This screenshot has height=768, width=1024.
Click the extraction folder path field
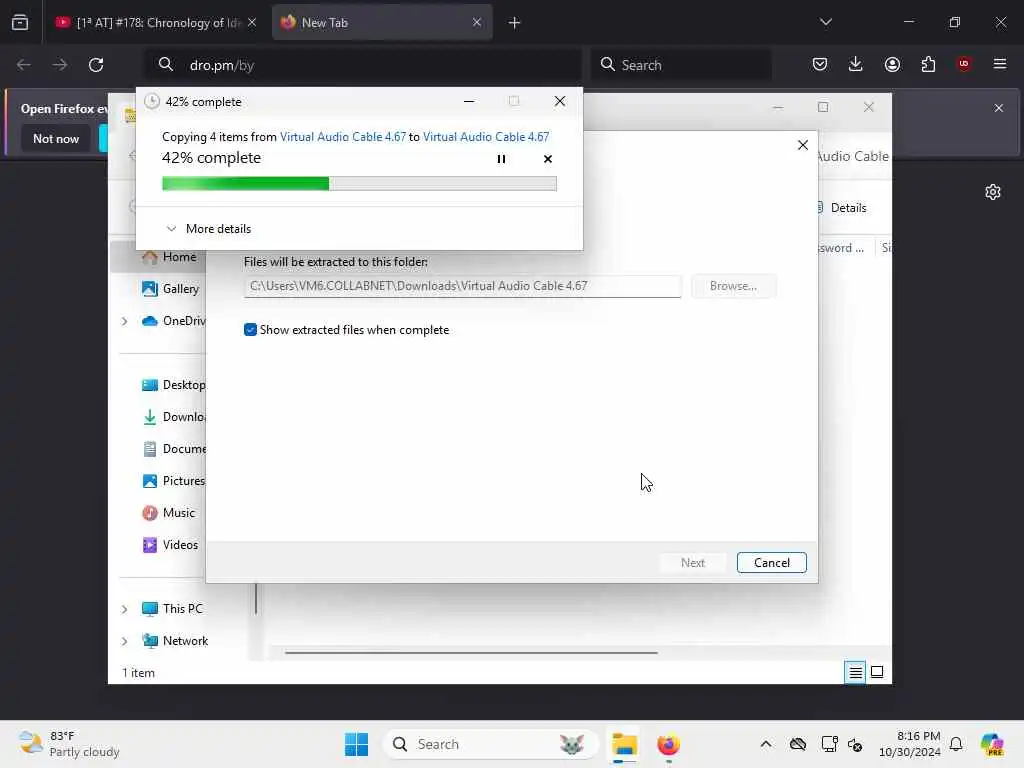[x=462, y=286]
